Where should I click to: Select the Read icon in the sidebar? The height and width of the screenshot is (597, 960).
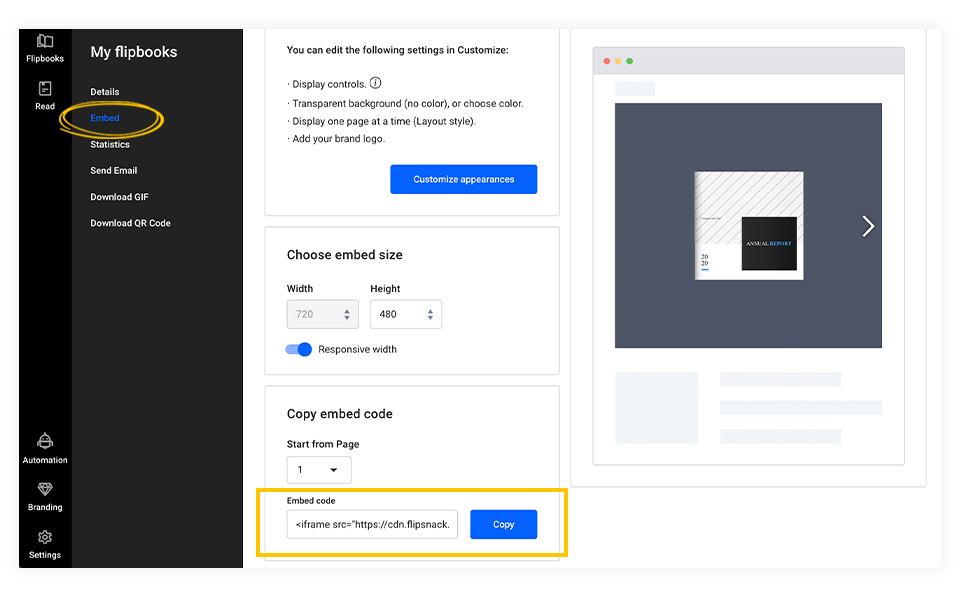pyautogui.click(x=45, y=96)
